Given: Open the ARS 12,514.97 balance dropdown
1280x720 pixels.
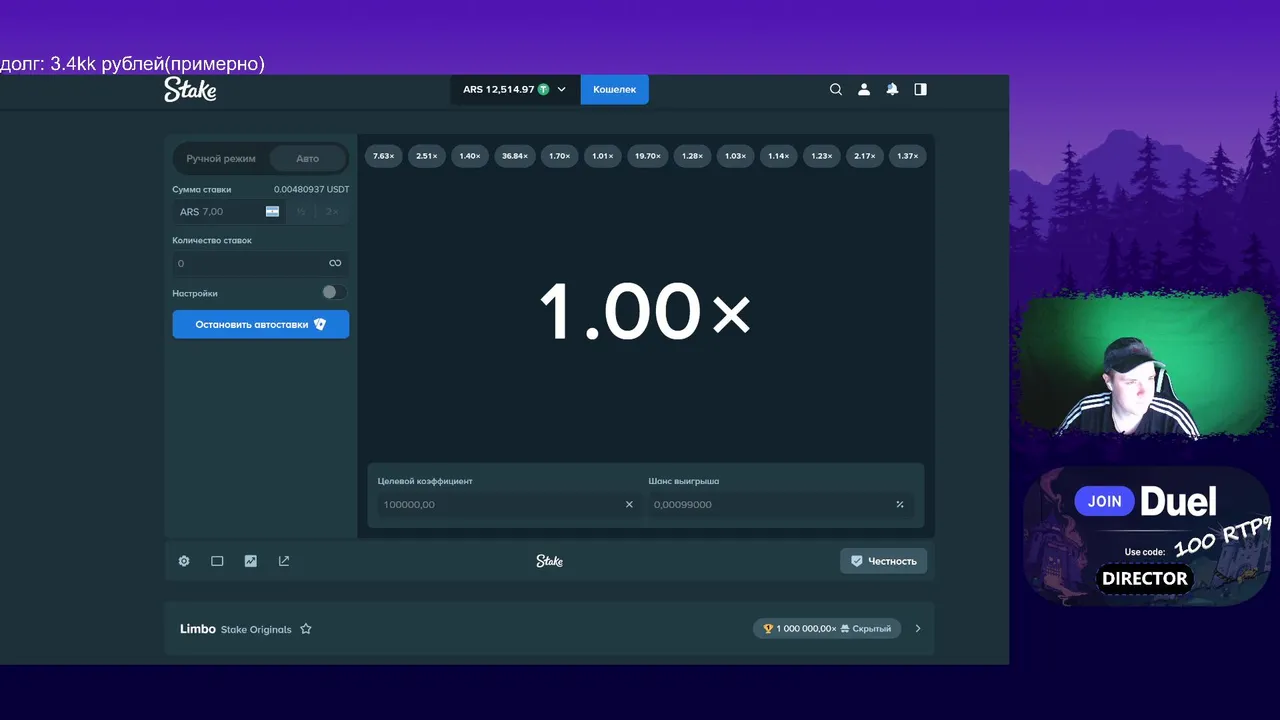Looking at the screenshot, I should 514,89.
